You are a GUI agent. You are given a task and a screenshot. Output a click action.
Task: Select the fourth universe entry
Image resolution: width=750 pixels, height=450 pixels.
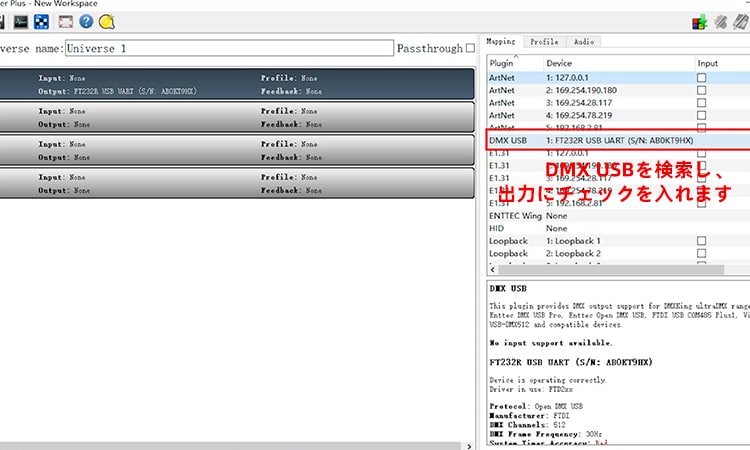(x=236, y=183)
